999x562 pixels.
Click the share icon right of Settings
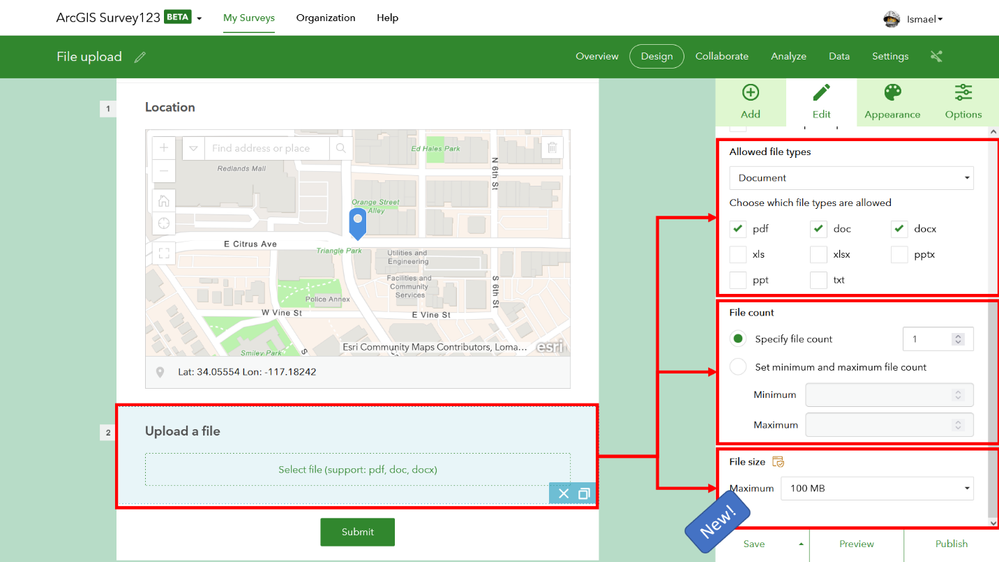(936, 56)
